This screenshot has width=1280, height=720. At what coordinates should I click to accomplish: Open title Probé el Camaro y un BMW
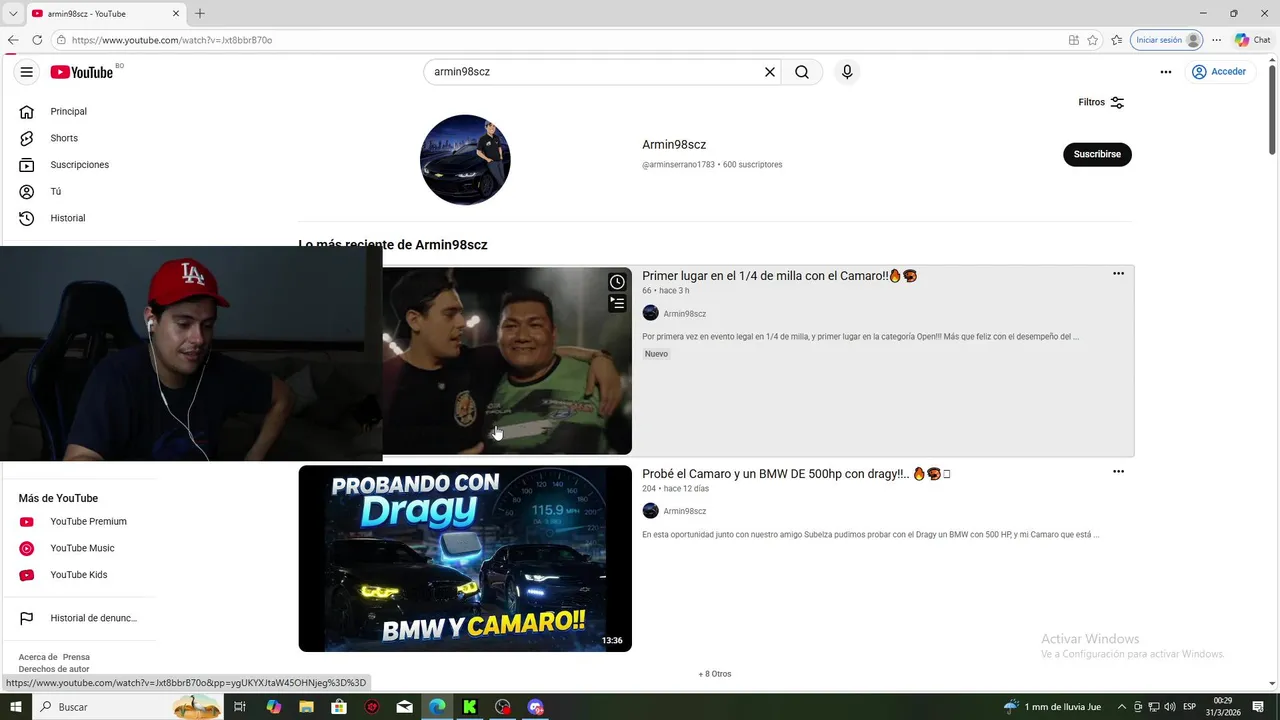tap(796, 474)
